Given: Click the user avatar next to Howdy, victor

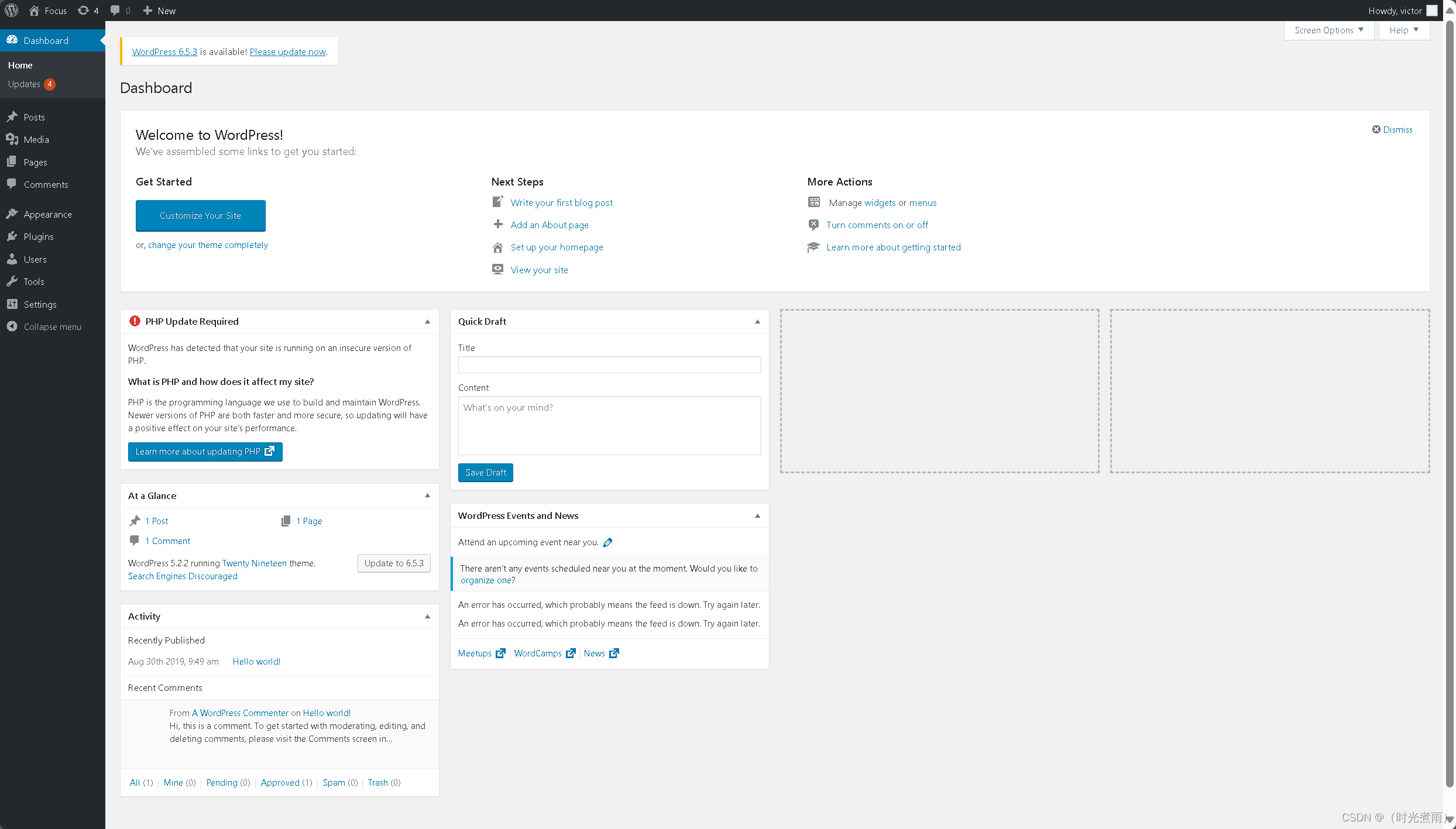Looking at the screenshot, I should point(1432,11).
